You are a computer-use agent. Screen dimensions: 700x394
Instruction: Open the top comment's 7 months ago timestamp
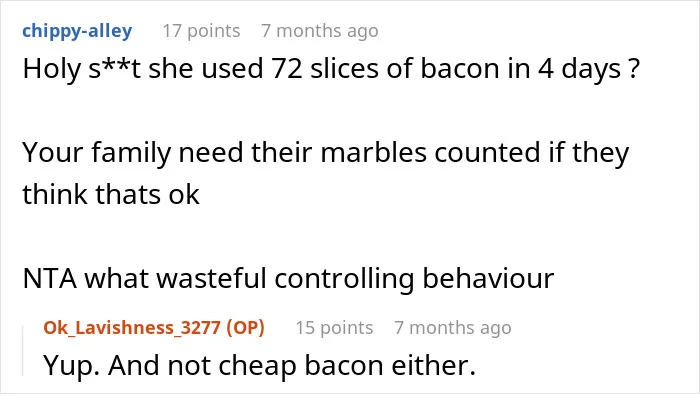[x=320, y=31]
